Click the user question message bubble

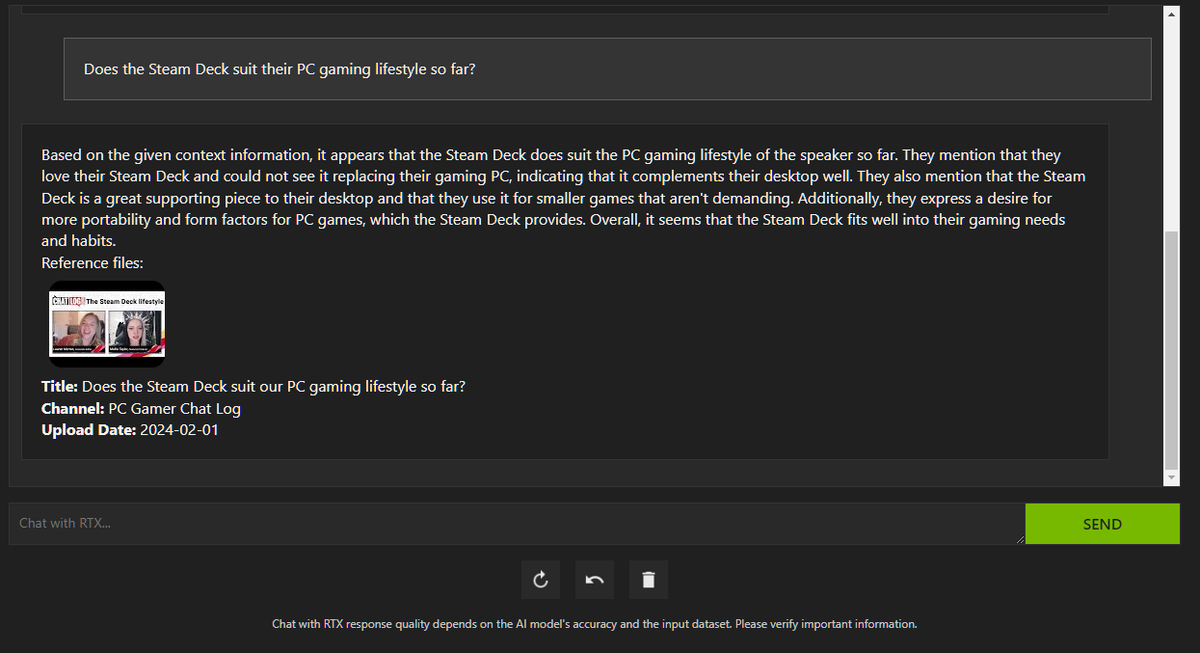pos(607,69)
